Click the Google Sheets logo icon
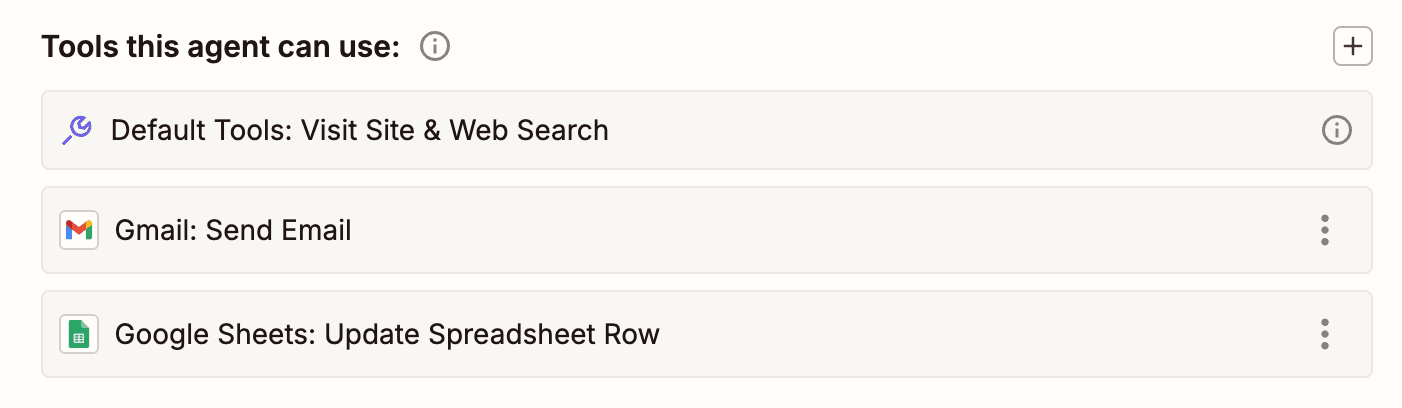 click(79, 334)
